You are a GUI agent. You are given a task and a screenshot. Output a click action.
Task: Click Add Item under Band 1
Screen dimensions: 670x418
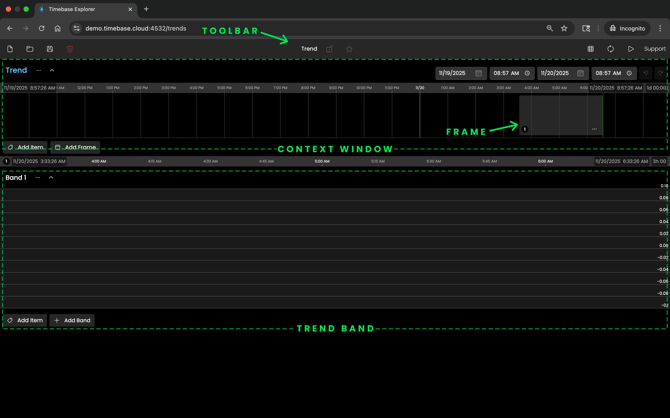coord(25,320)
